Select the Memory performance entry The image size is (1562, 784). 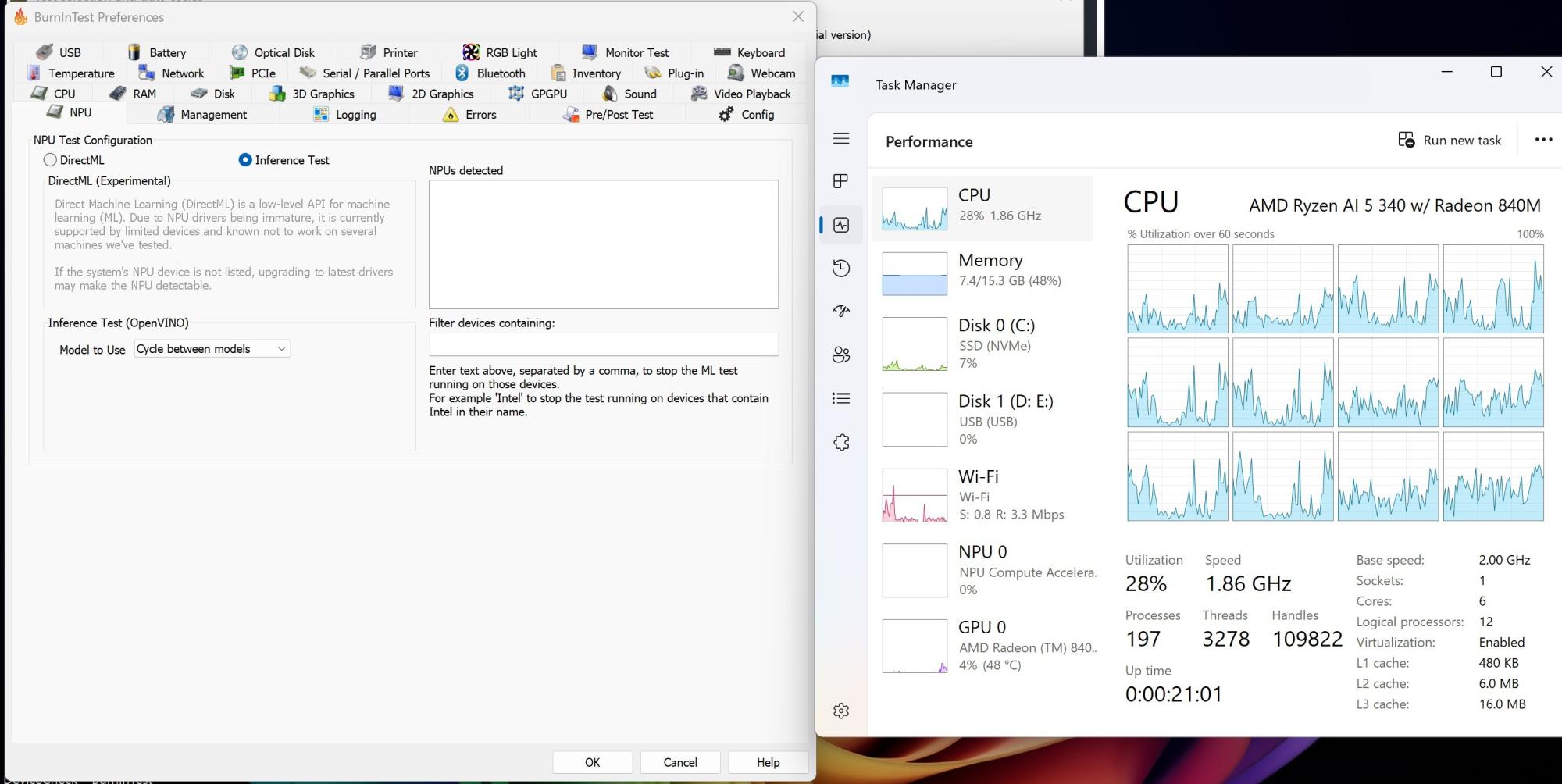point(983,273)
